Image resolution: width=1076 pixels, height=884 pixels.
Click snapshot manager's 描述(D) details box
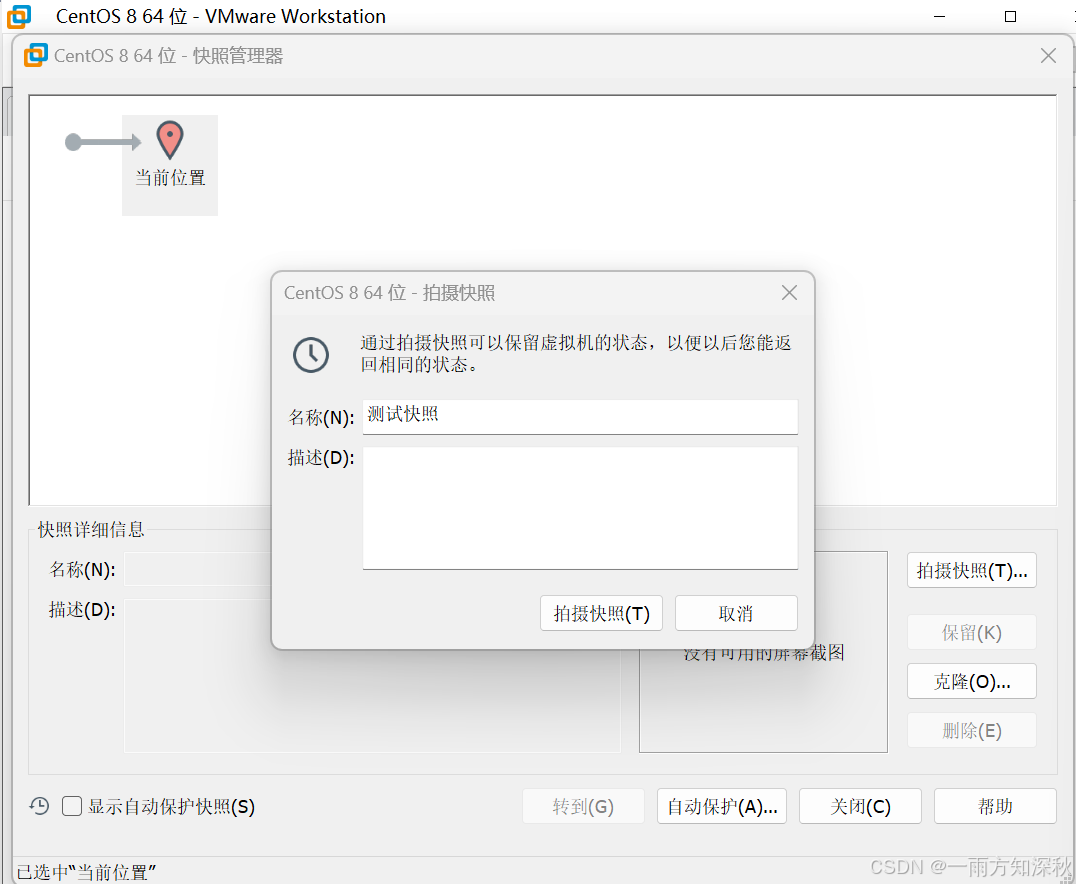click(x=372, y=676)
